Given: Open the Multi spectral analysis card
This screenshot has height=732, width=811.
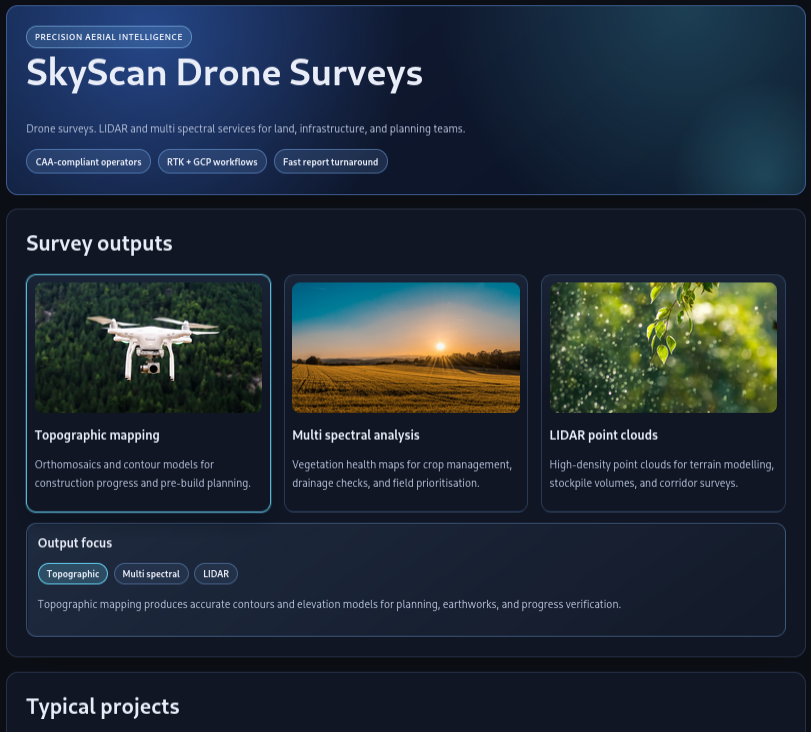Looking at the screenshot, I should (405, 393).
